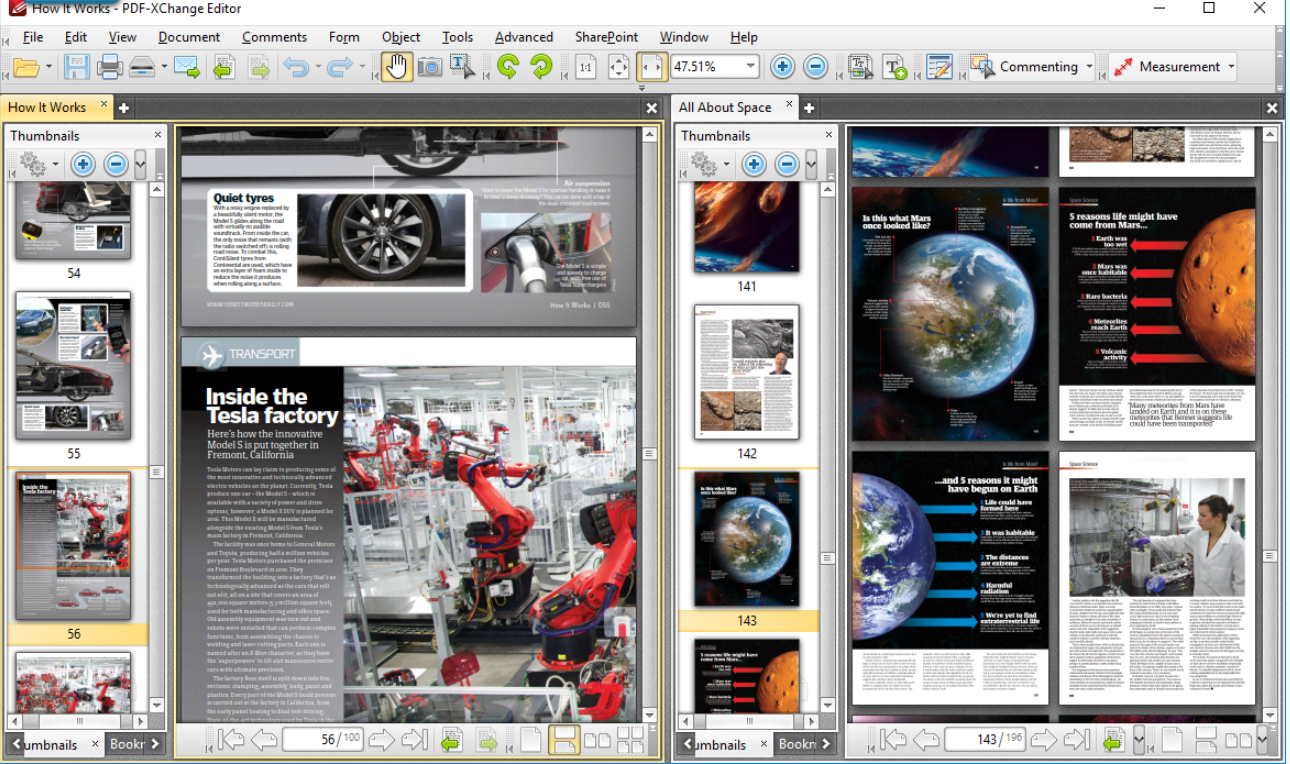
Task: Click the Fit Page zoom icon
Action: click(x=619, y=67)
